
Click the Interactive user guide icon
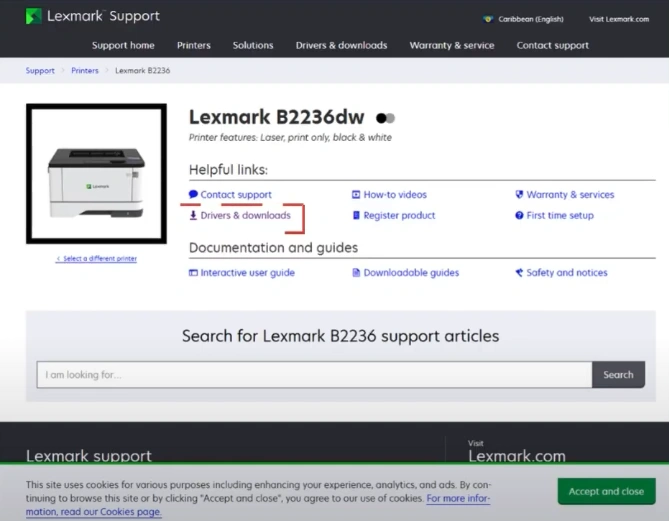click(x=193, y=273)
